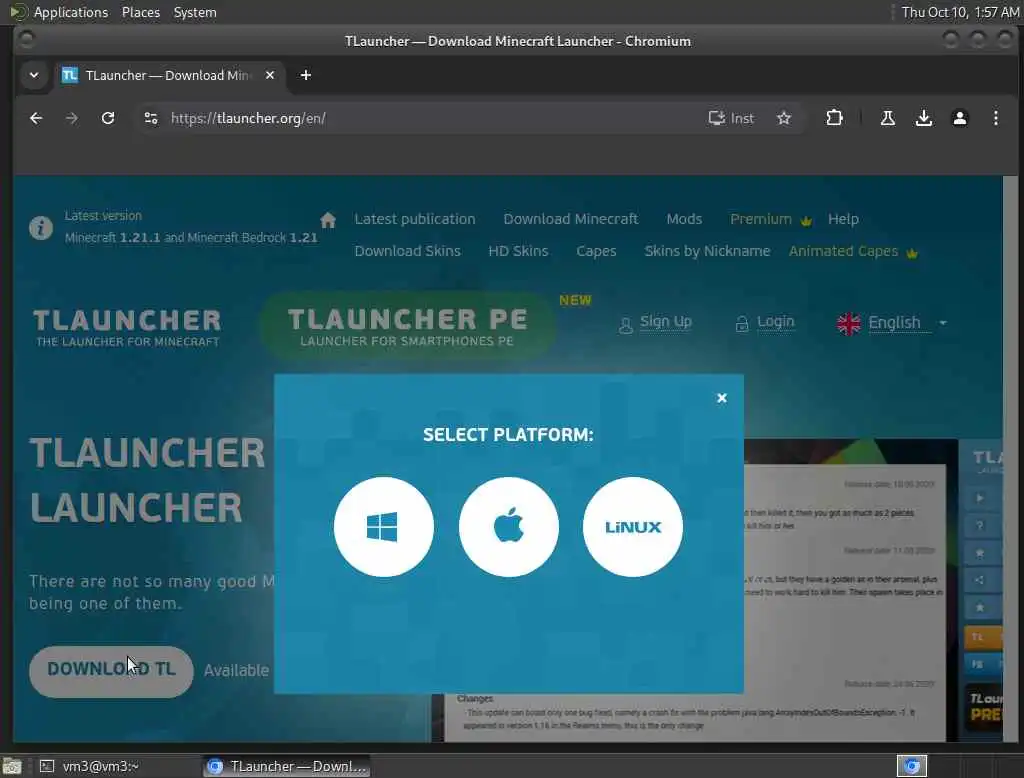
Task: Expand the English language dropdown
Action: 892,323
